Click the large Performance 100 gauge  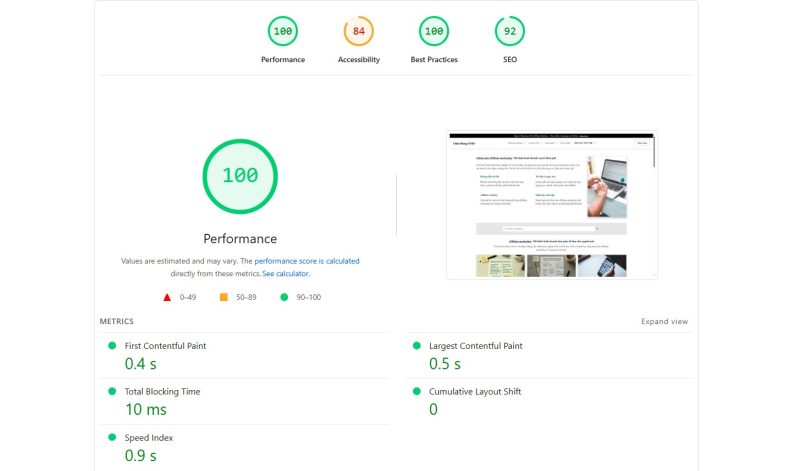[x=240, y=176]
